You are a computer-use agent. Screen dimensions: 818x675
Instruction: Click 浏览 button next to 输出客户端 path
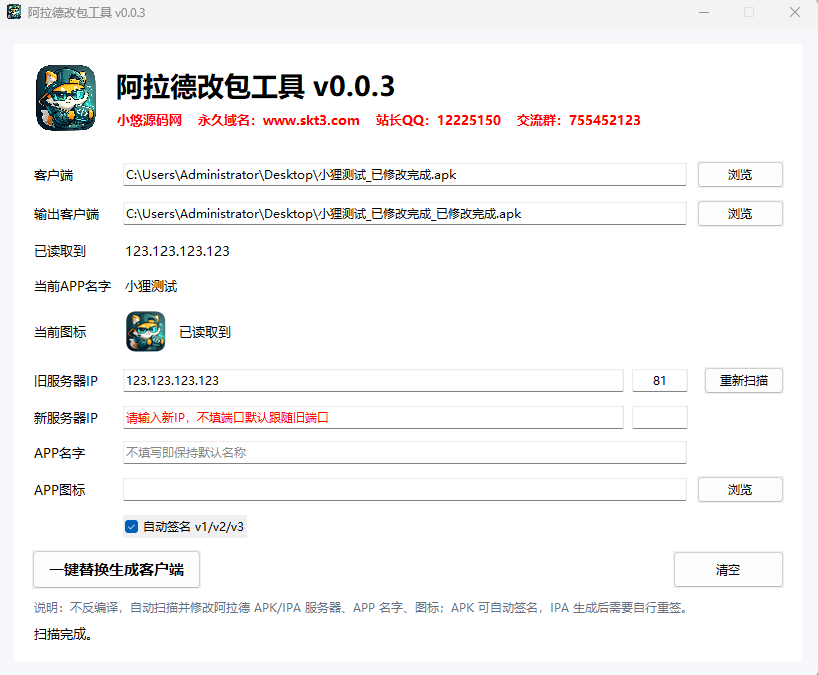pyautogui.click(x=740, y=214)
